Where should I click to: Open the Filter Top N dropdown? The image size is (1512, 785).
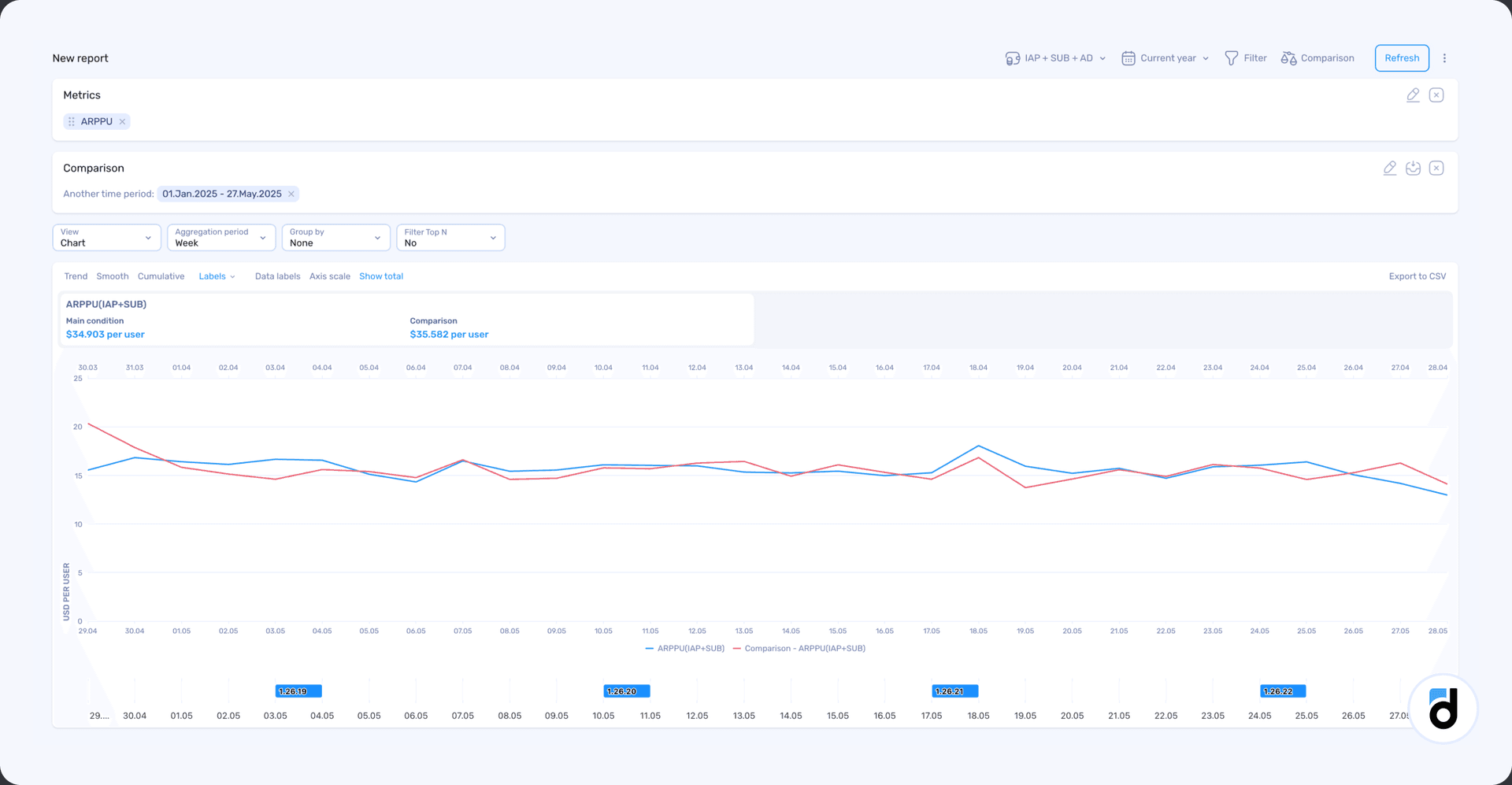point(450,238)
